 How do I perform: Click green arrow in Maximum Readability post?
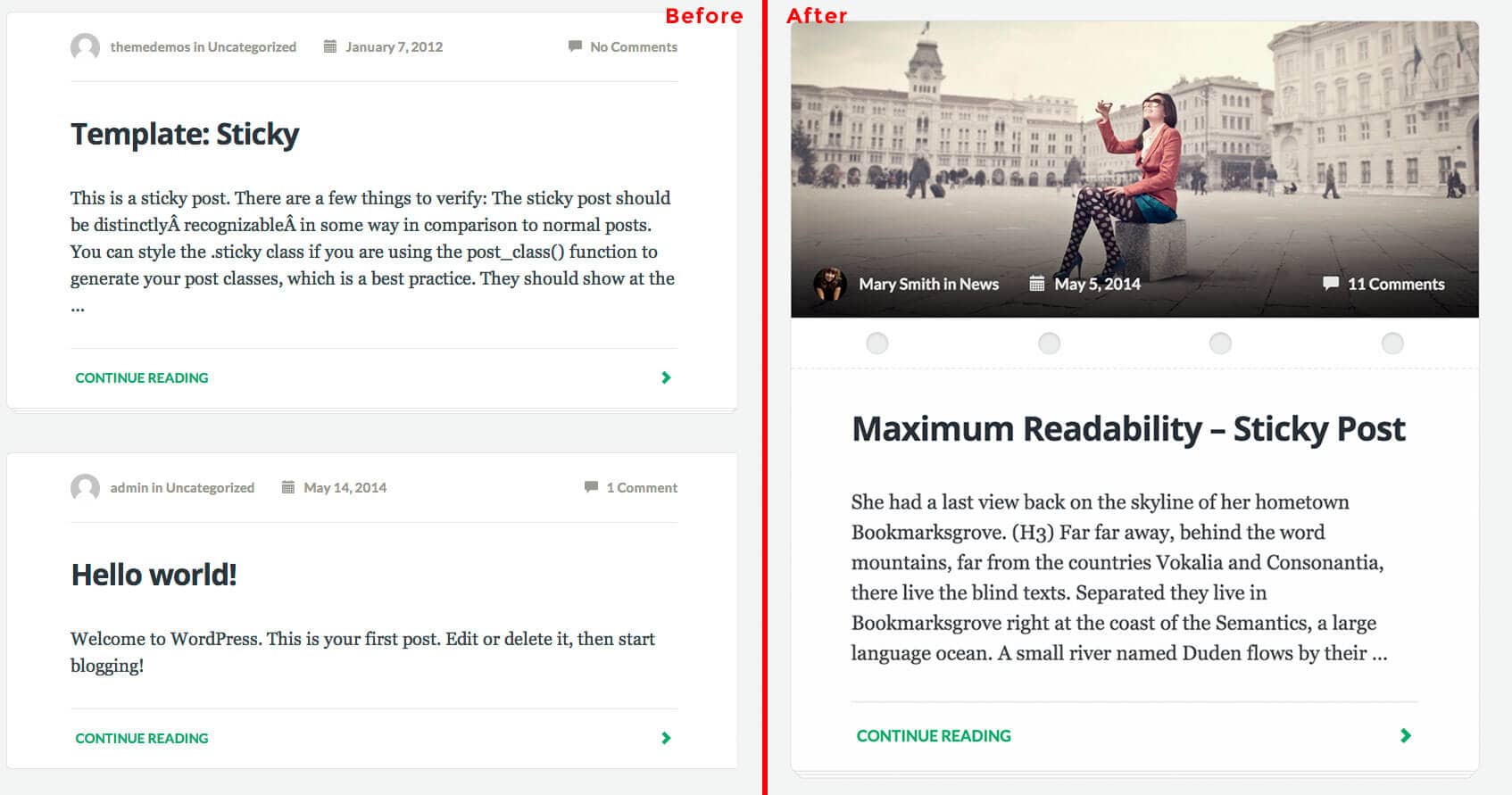tap(1406, 736)
